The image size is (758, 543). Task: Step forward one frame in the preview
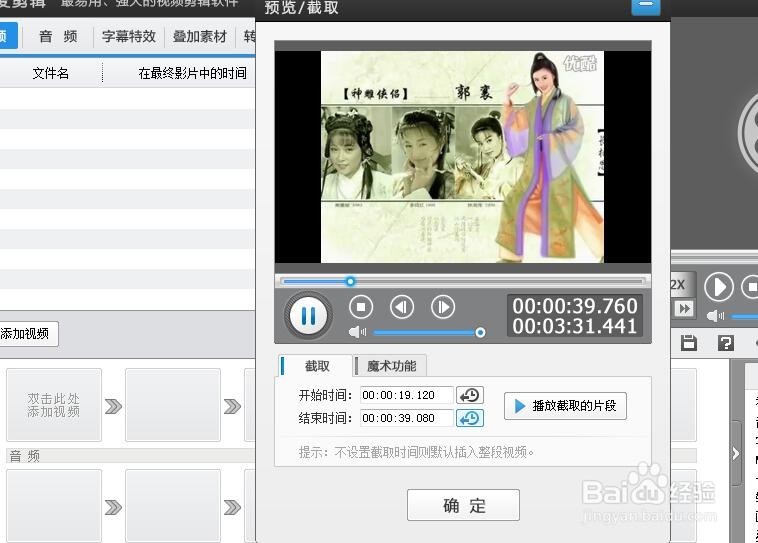coord(443,307)
